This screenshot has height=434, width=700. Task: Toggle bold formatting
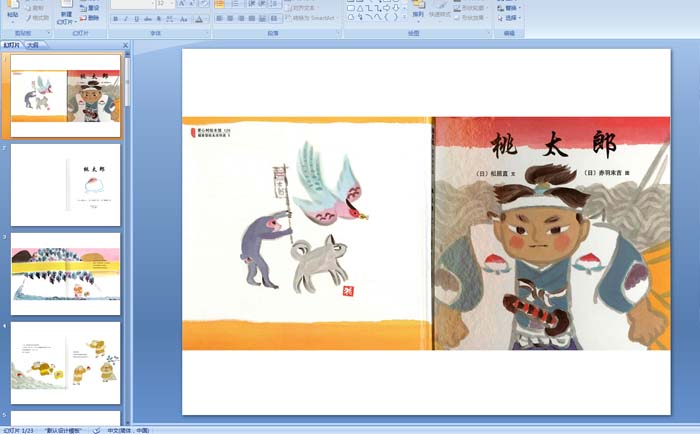[x=116, y=19]
